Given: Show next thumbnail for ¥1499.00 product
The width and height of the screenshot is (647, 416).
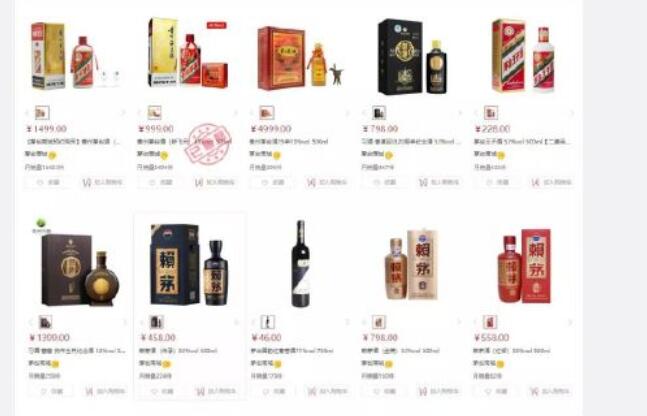Looking at the screenshot, I should 123,113.
